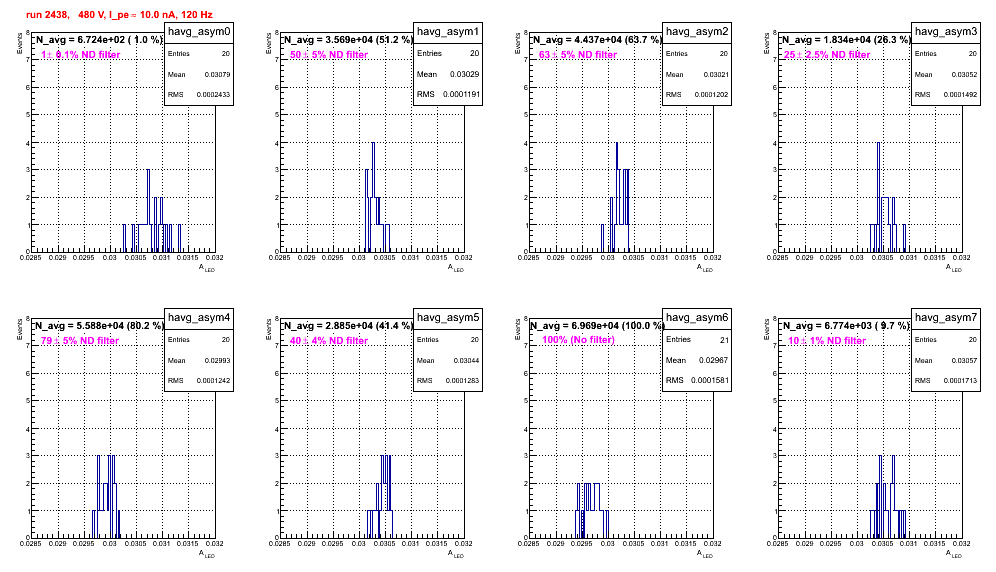
Task: Click Entries 21 in havg_asym6 stats
Action: click(x=697, y=339)
